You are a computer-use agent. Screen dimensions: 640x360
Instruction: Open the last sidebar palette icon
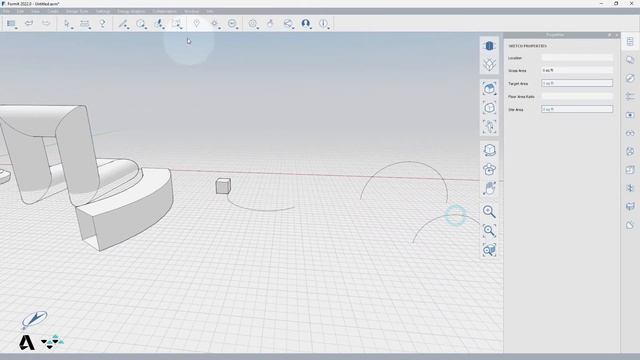point(630,225)
